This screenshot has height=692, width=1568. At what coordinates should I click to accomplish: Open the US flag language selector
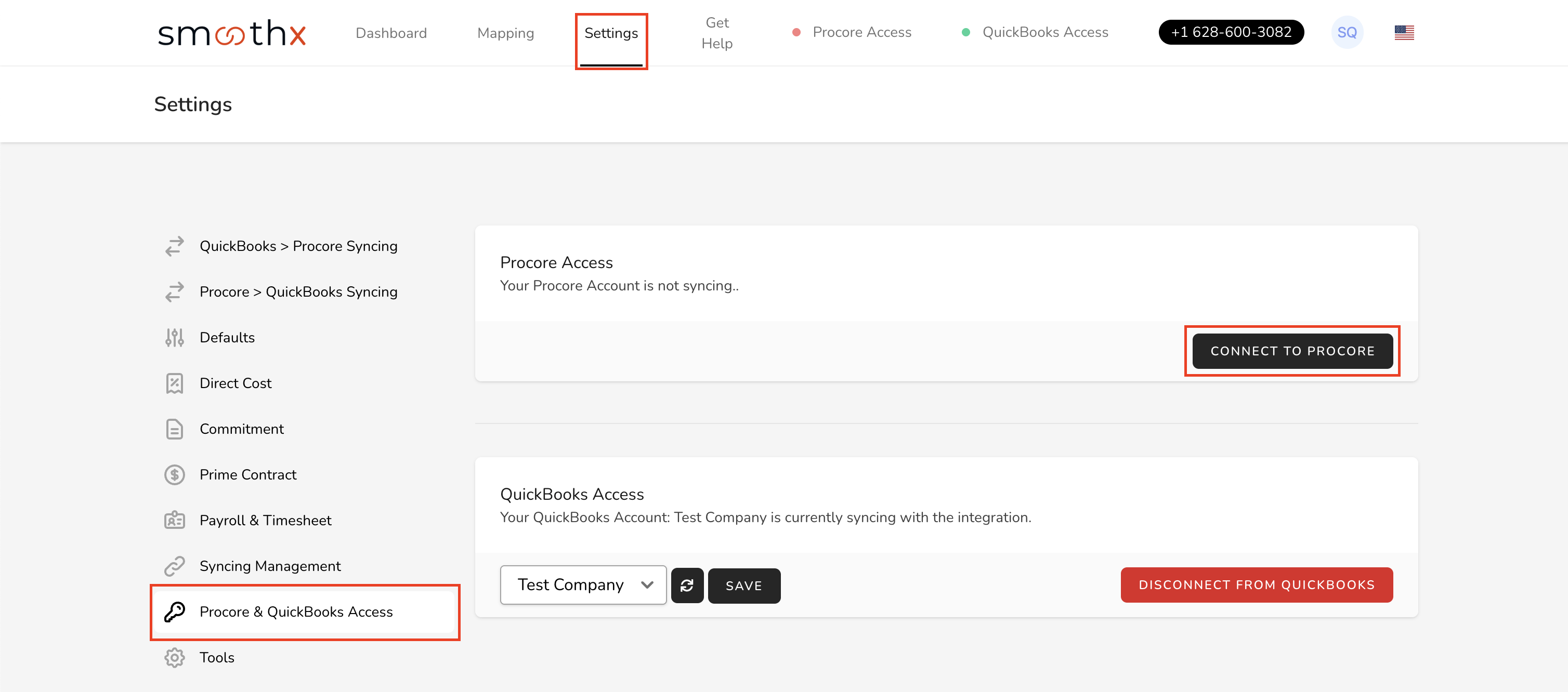click(1404, 32)
